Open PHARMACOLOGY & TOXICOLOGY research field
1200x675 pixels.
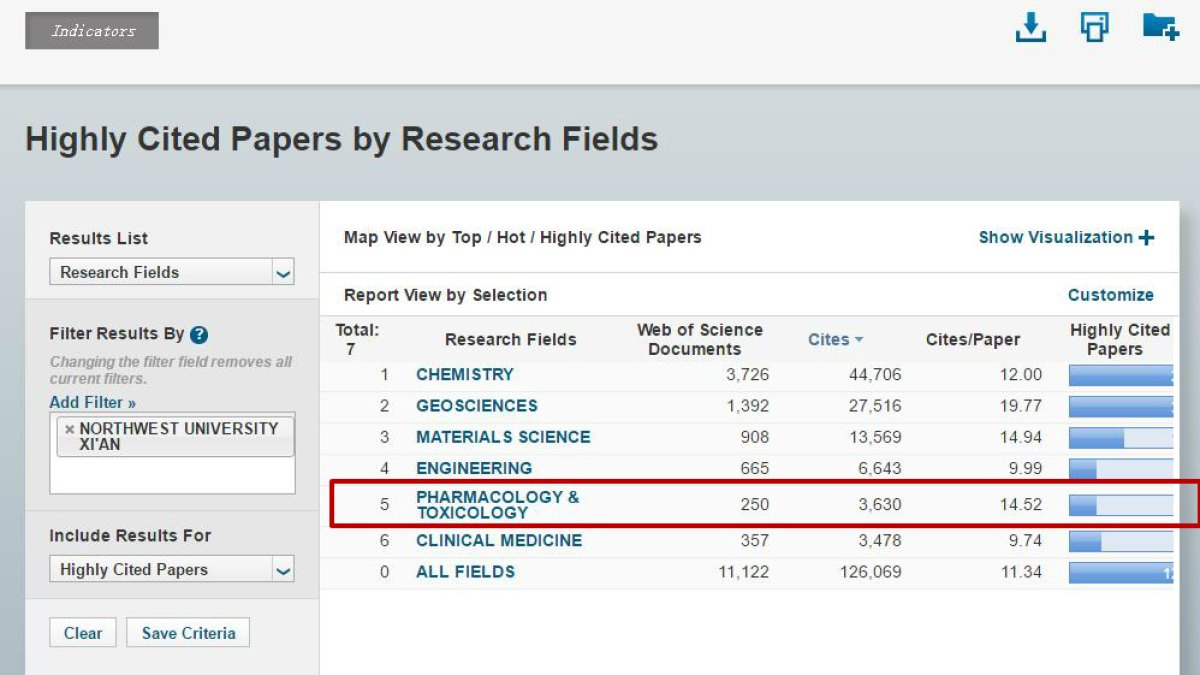click(497, 504)
